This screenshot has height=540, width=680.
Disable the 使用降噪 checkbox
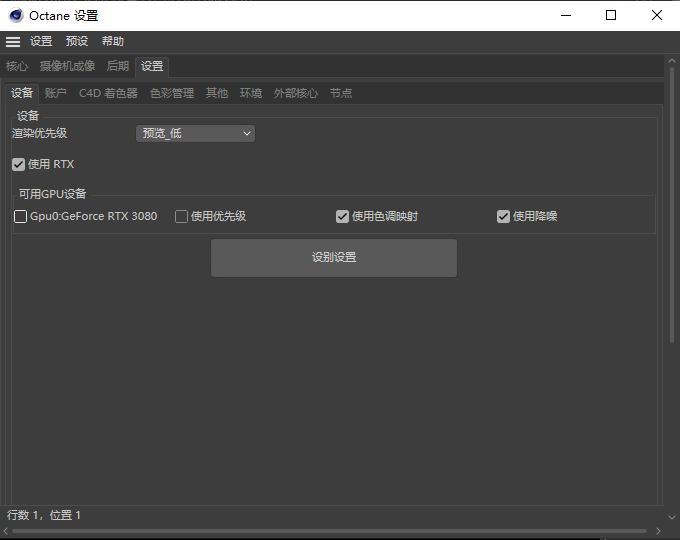coord(503,216)
